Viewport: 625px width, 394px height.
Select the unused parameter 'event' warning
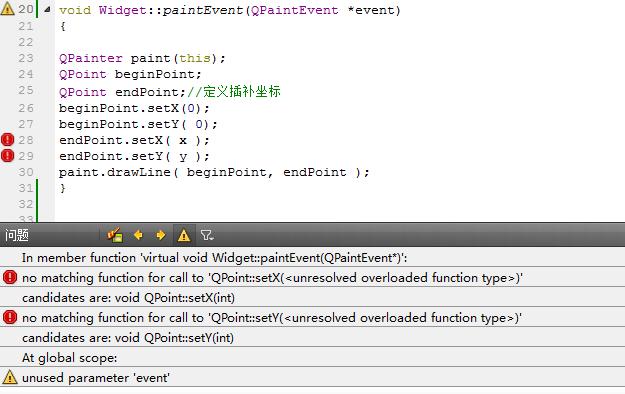(312, 378)
